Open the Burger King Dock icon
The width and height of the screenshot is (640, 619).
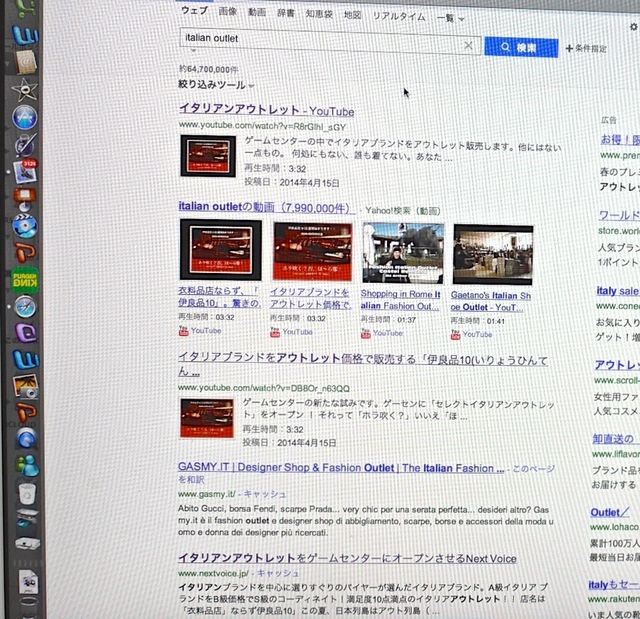point(25,280)
